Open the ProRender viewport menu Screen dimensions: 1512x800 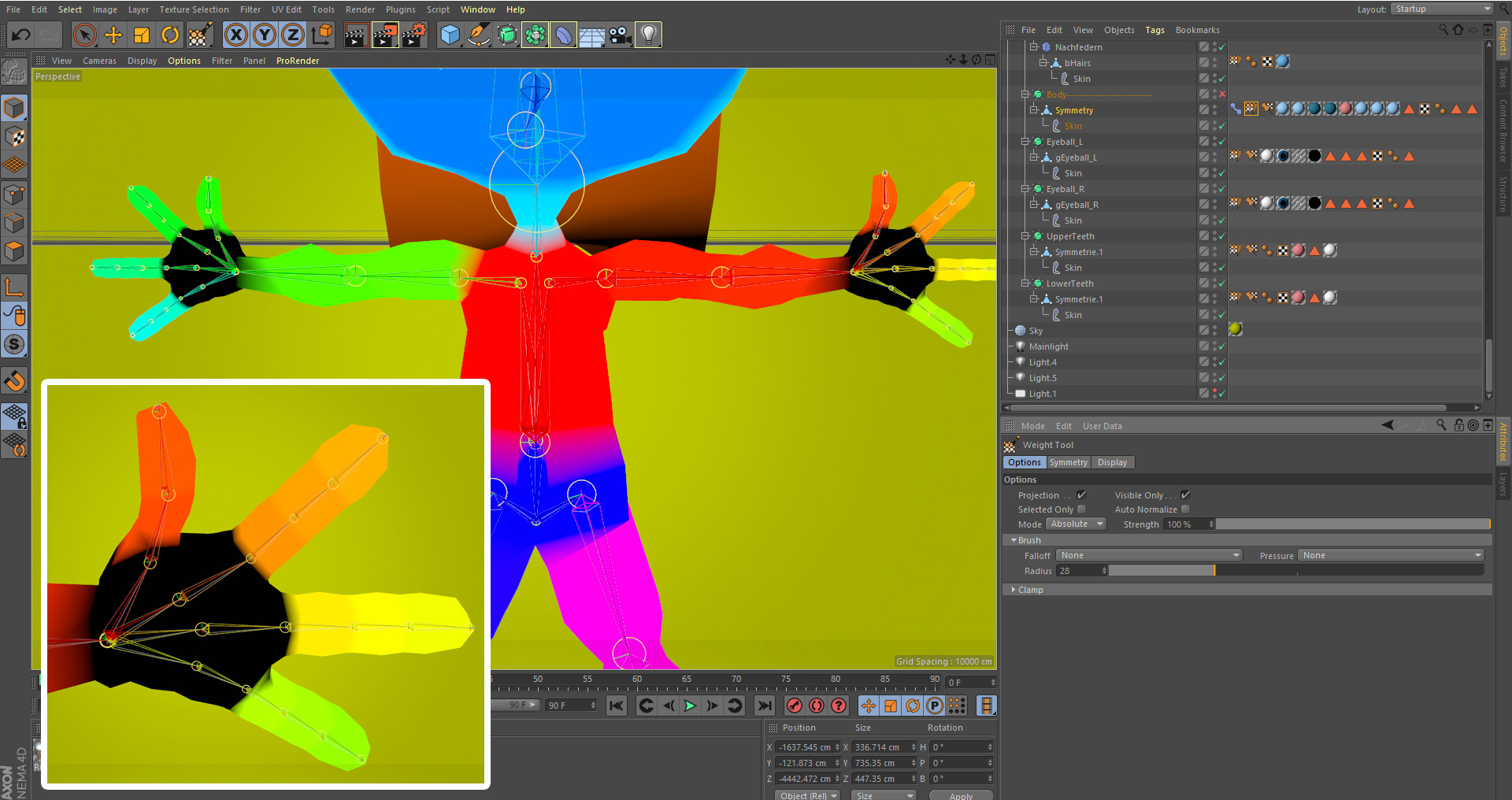298,61
